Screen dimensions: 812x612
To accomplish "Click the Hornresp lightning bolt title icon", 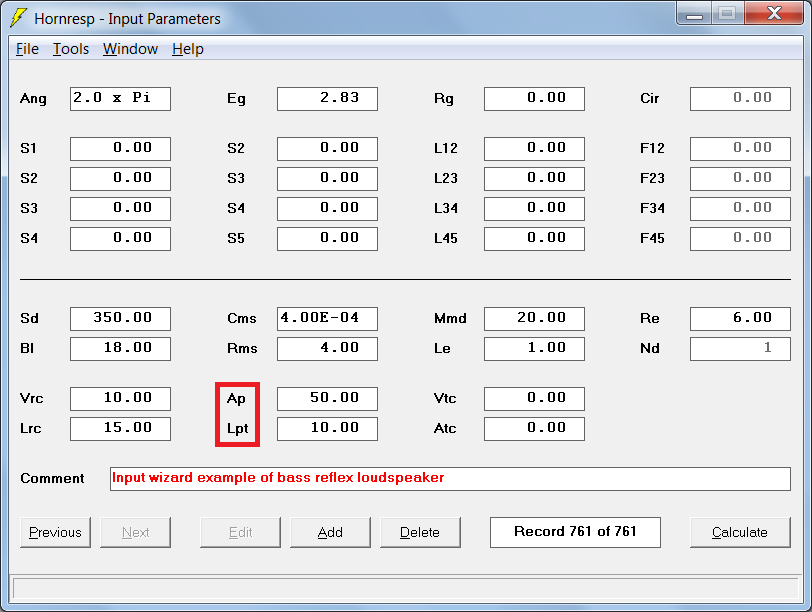I will click(18, 18).
